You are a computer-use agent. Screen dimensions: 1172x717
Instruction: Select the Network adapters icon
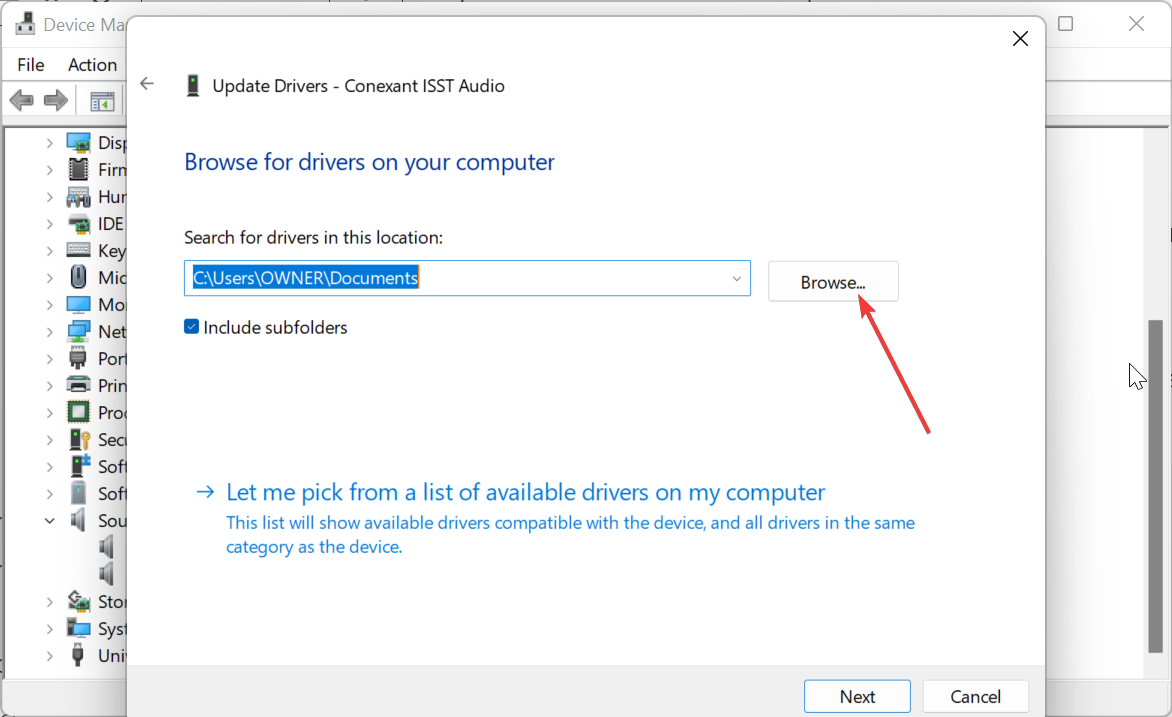coord(78,331)
